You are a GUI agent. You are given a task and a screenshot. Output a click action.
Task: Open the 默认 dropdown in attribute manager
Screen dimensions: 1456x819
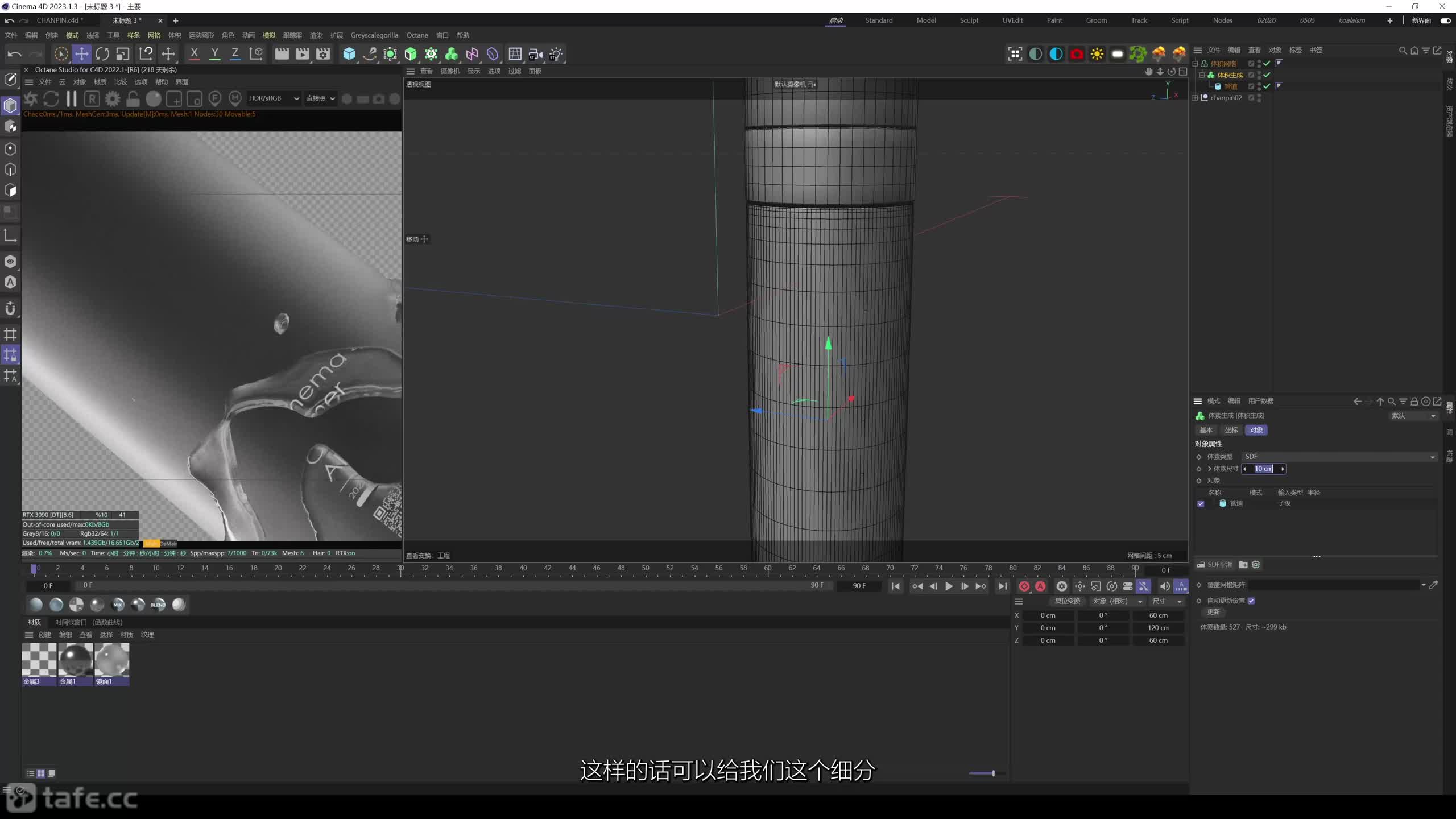tap(1413, 416)
